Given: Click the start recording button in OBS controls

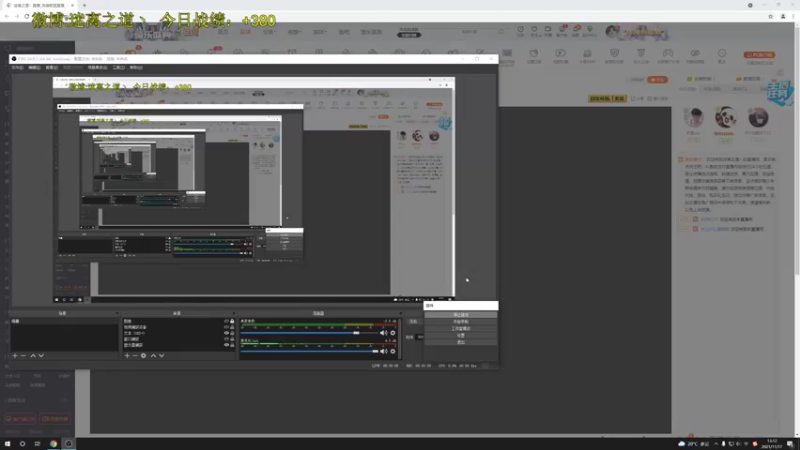Looking at the screenshot, I should (461, 321).
